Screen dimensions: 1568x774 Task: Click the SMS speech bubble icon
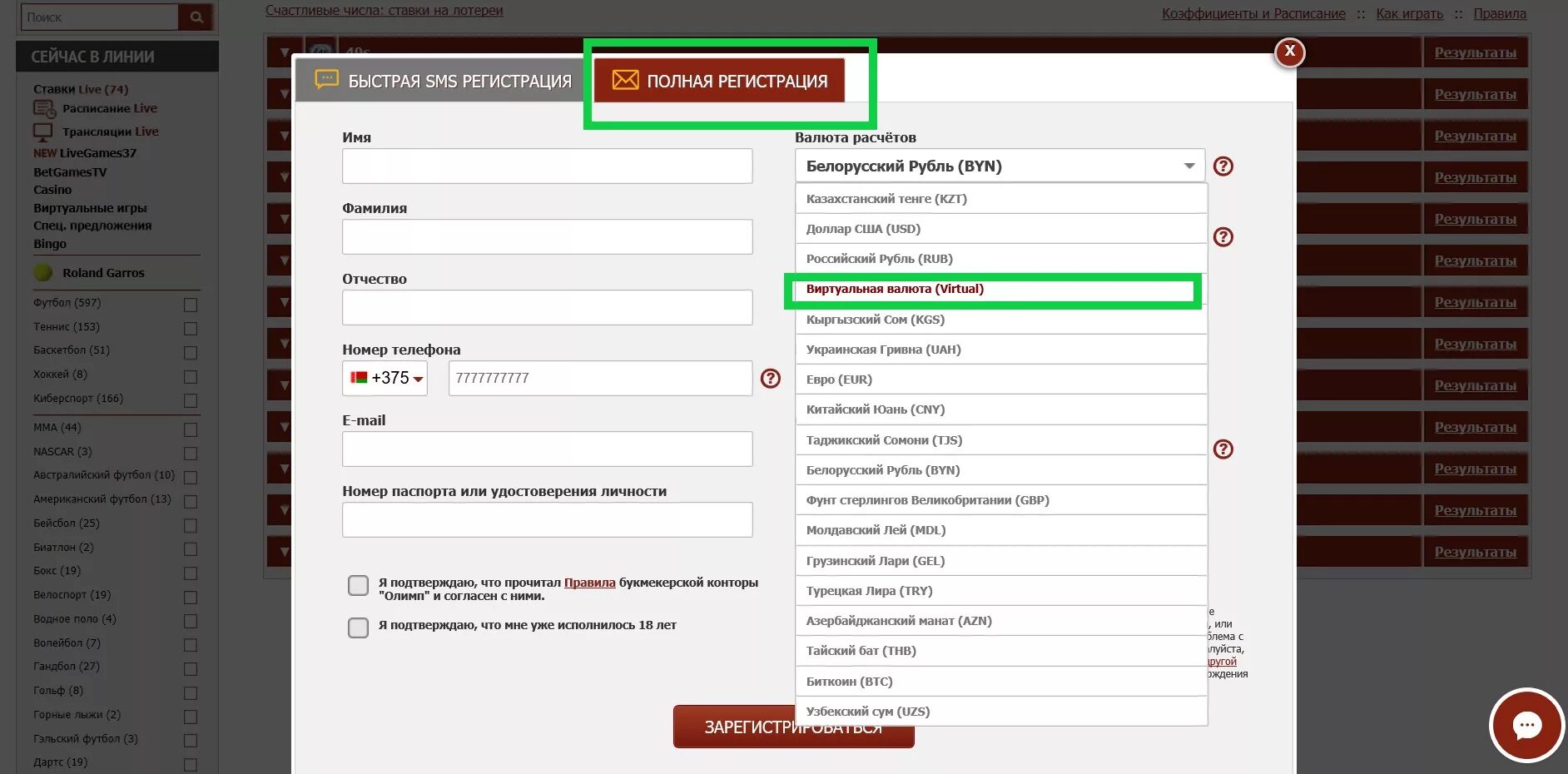(x=326, y=80)
